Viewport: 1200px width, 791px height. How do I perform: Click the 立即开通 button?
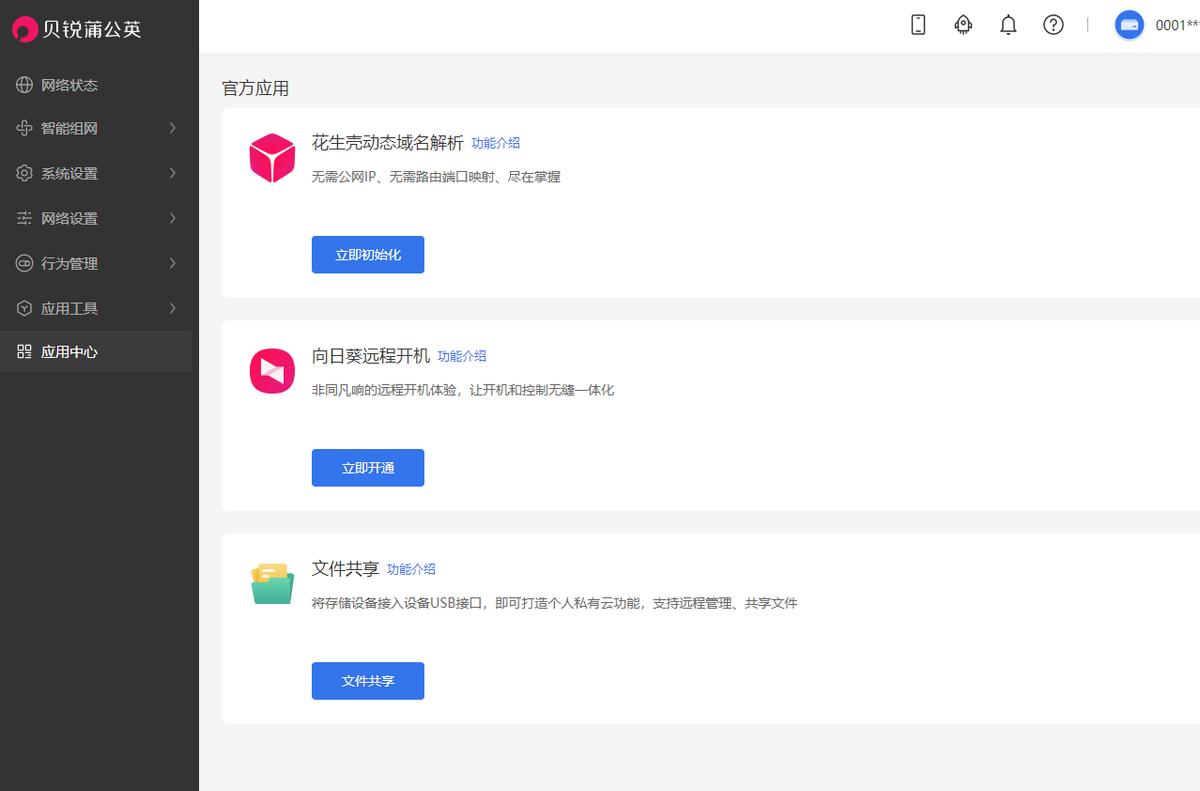coord(368,467)
